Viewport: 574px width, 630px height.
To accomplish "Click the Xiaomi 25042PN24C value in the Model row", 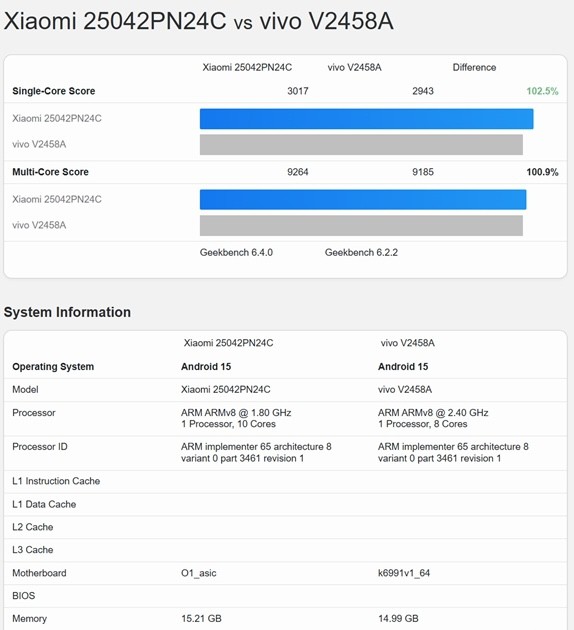I will 225,390.
